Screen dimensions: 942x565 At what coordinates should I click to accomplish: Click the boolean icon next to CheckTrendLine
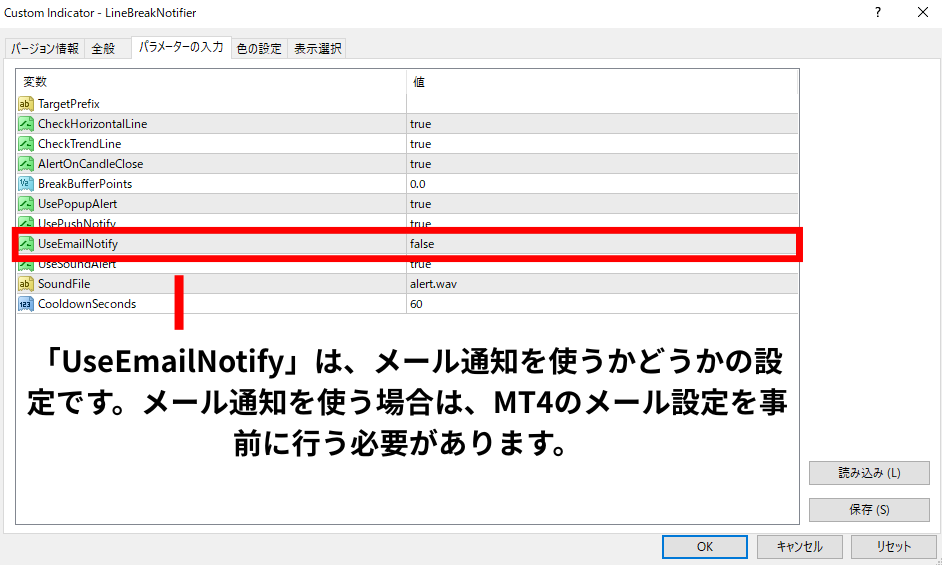tap(26, 144)
